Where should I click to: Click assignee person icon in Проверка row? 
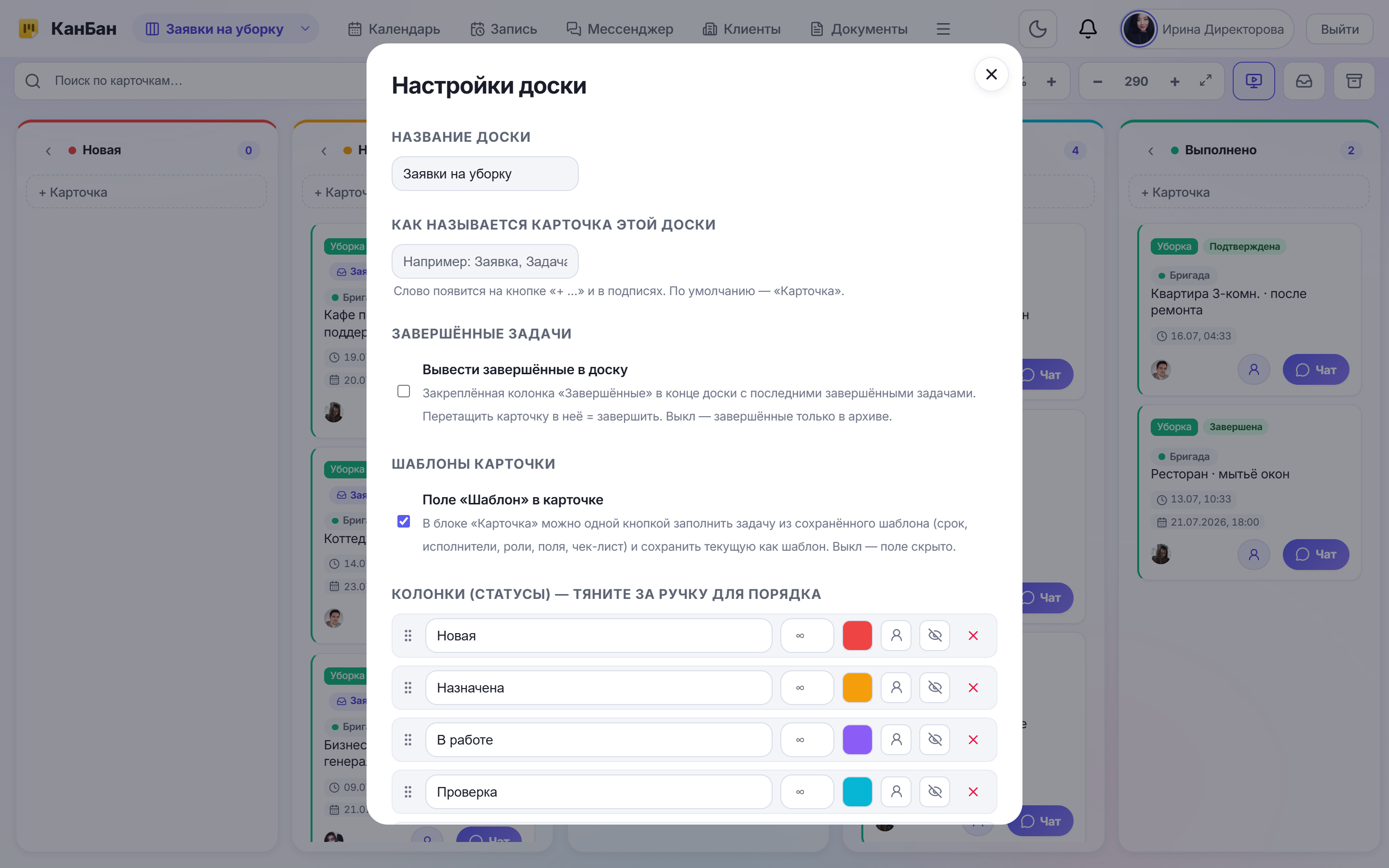[x=896, y=792]
